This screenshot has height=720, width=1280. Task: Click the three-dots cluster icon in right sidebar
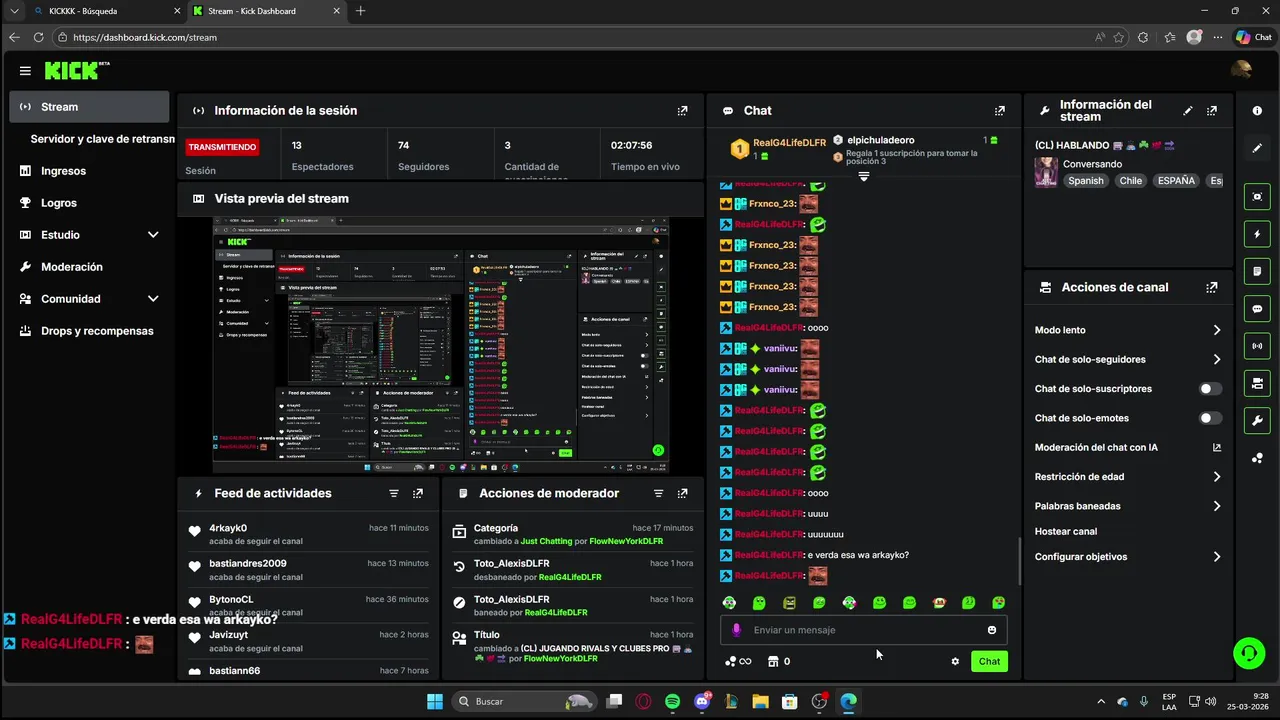[1257, 458]
